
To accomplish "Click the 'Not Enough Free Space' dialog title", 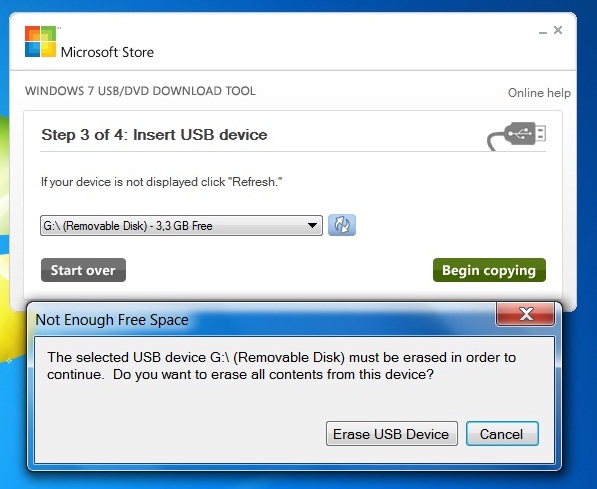I will (112, 320).
